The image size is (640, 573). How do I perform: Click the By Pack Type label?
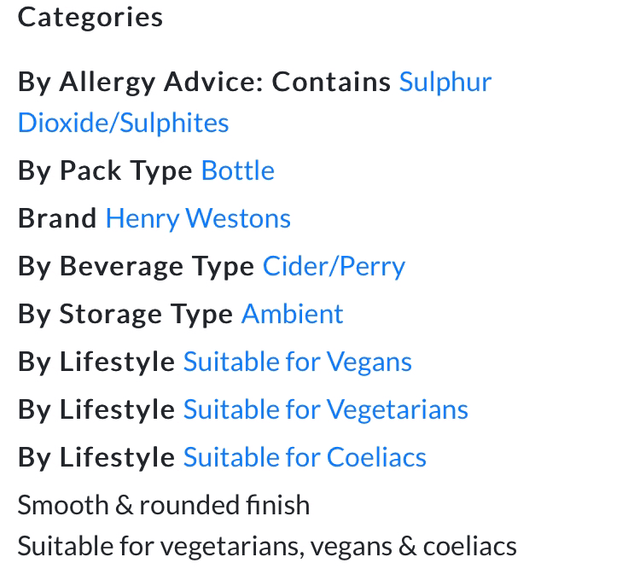pyautogui.click(x=105, y=171)
